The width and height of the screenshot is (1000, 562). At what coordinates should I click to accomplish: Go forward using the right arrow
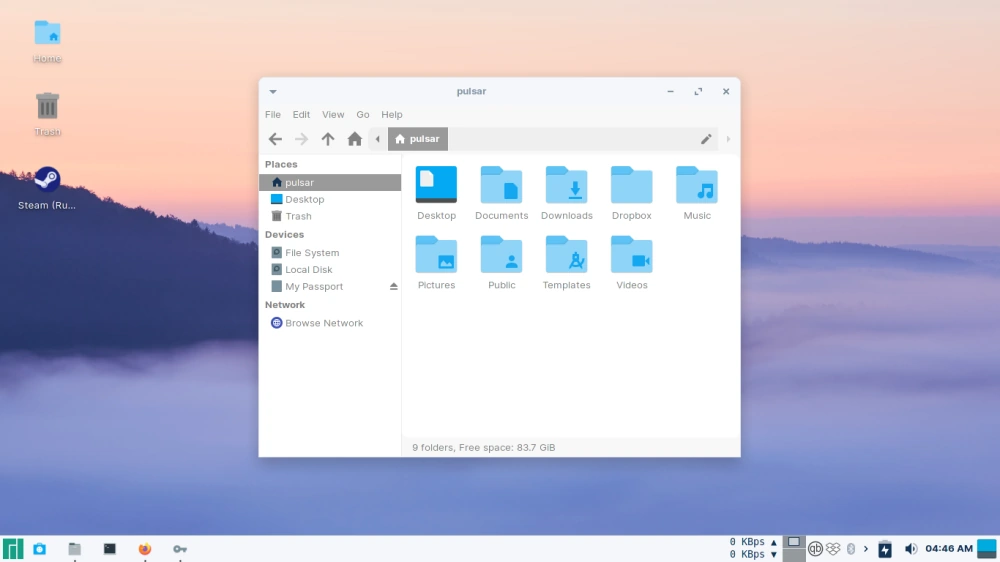(x=301, y=139)
